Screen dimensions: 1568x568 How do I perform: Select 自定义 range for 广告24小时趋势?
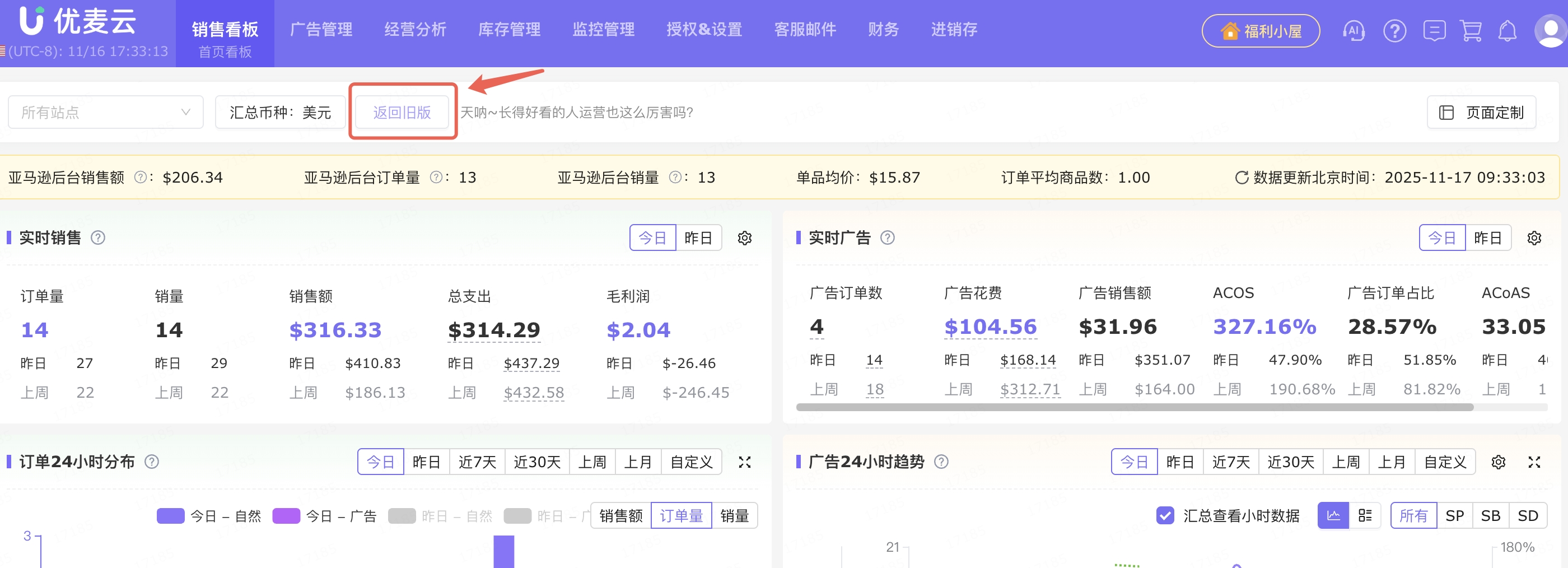1445,462
